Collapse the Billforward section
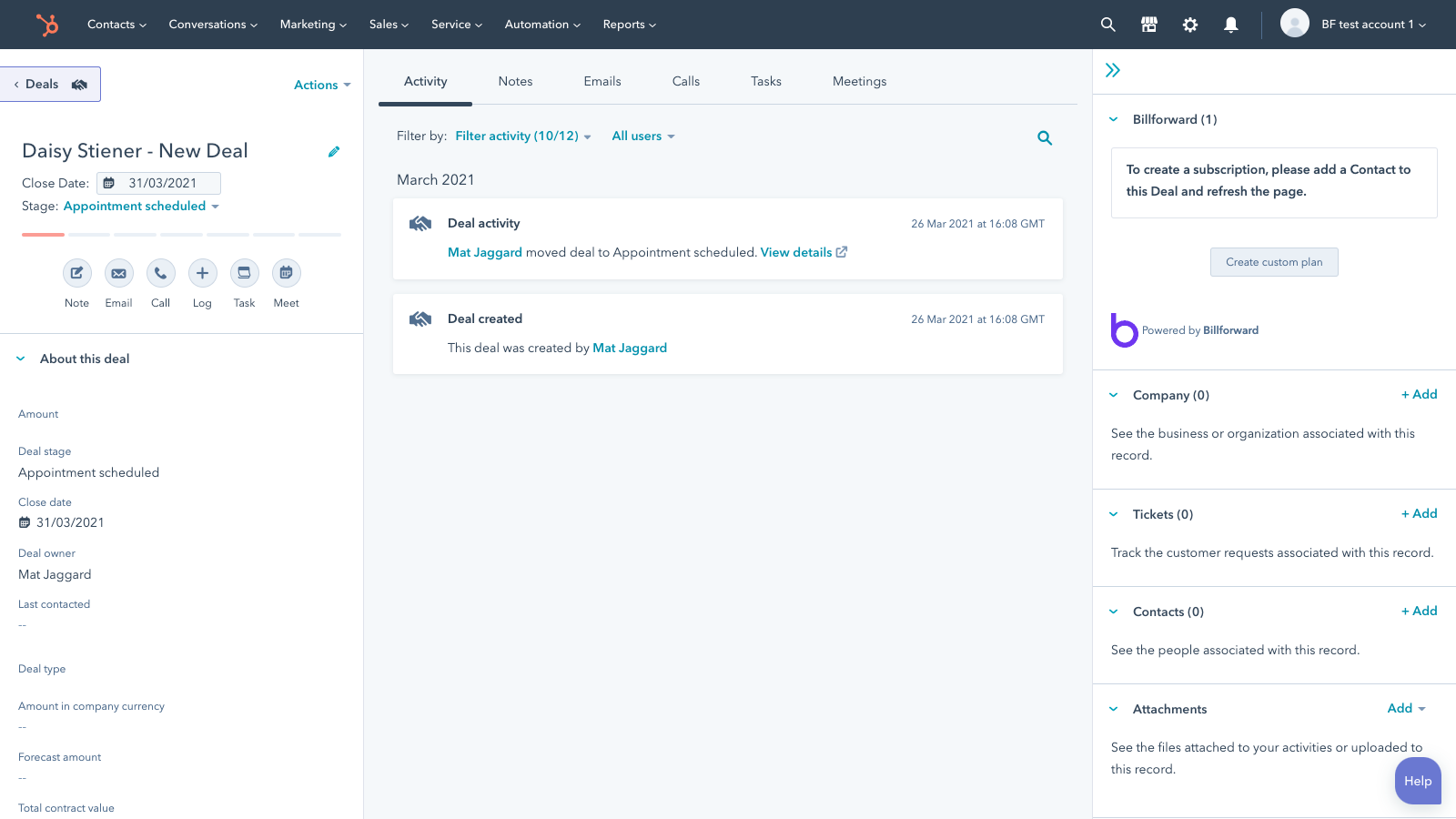Viewport: 1456px width, 819px height. click(x=1113, y=118)
